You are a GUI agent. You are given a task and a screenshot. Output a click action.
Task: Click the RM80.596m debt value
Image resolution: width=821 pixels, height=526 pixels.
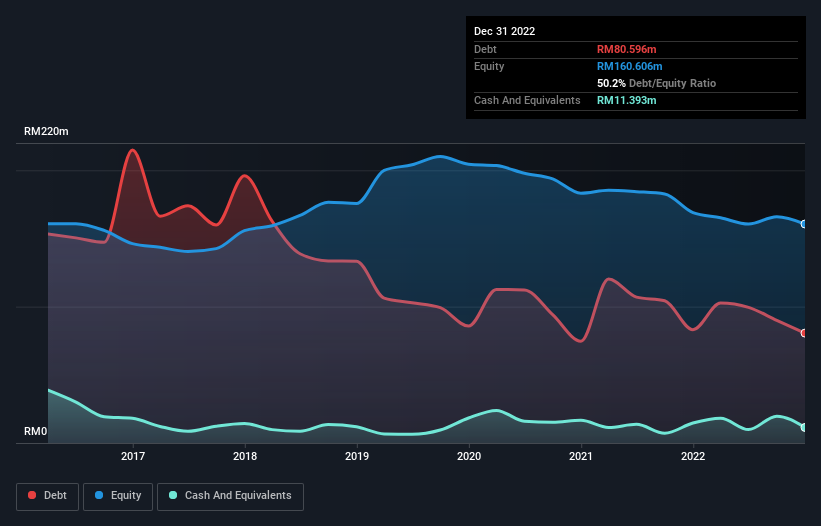click(626, 49)
